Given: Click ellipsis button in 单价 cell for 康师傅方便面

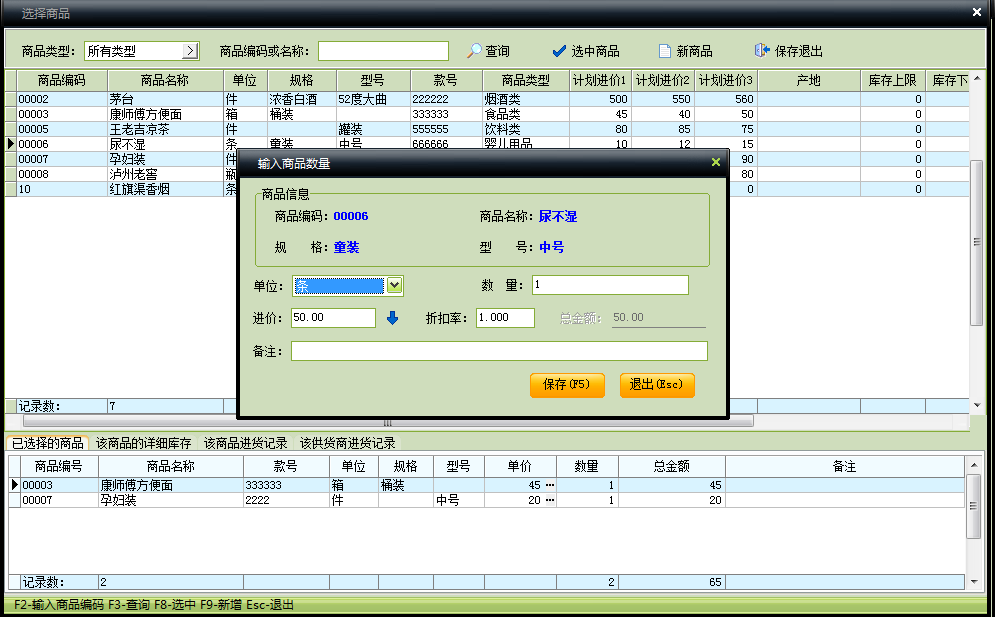Looking at the screenshot, I should 549,485.
